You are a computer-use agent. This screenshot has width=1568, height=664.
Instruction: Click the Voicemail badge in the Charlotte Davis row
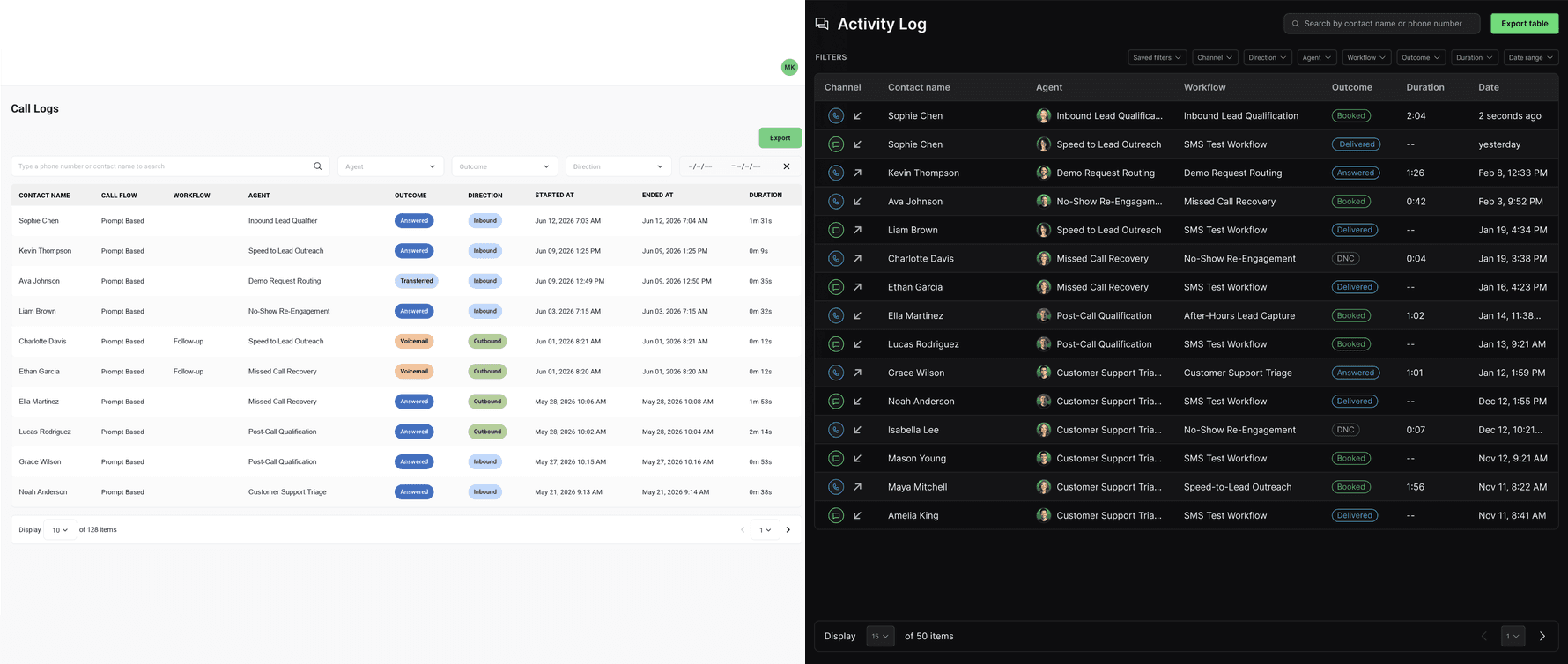tap(413, 341)
